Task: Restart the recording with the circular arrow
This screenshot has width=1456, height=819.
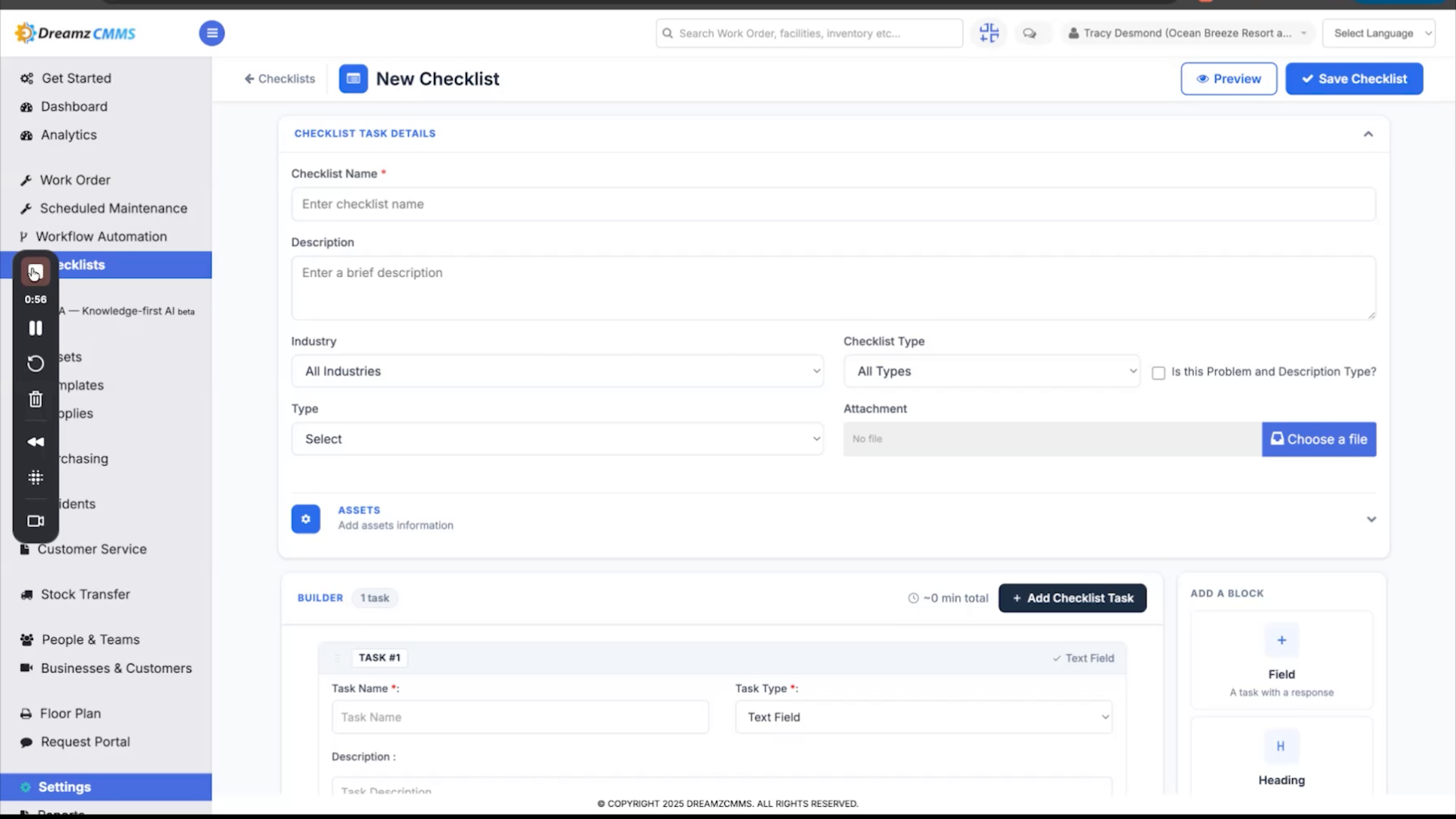Action: tap(36, 363)
